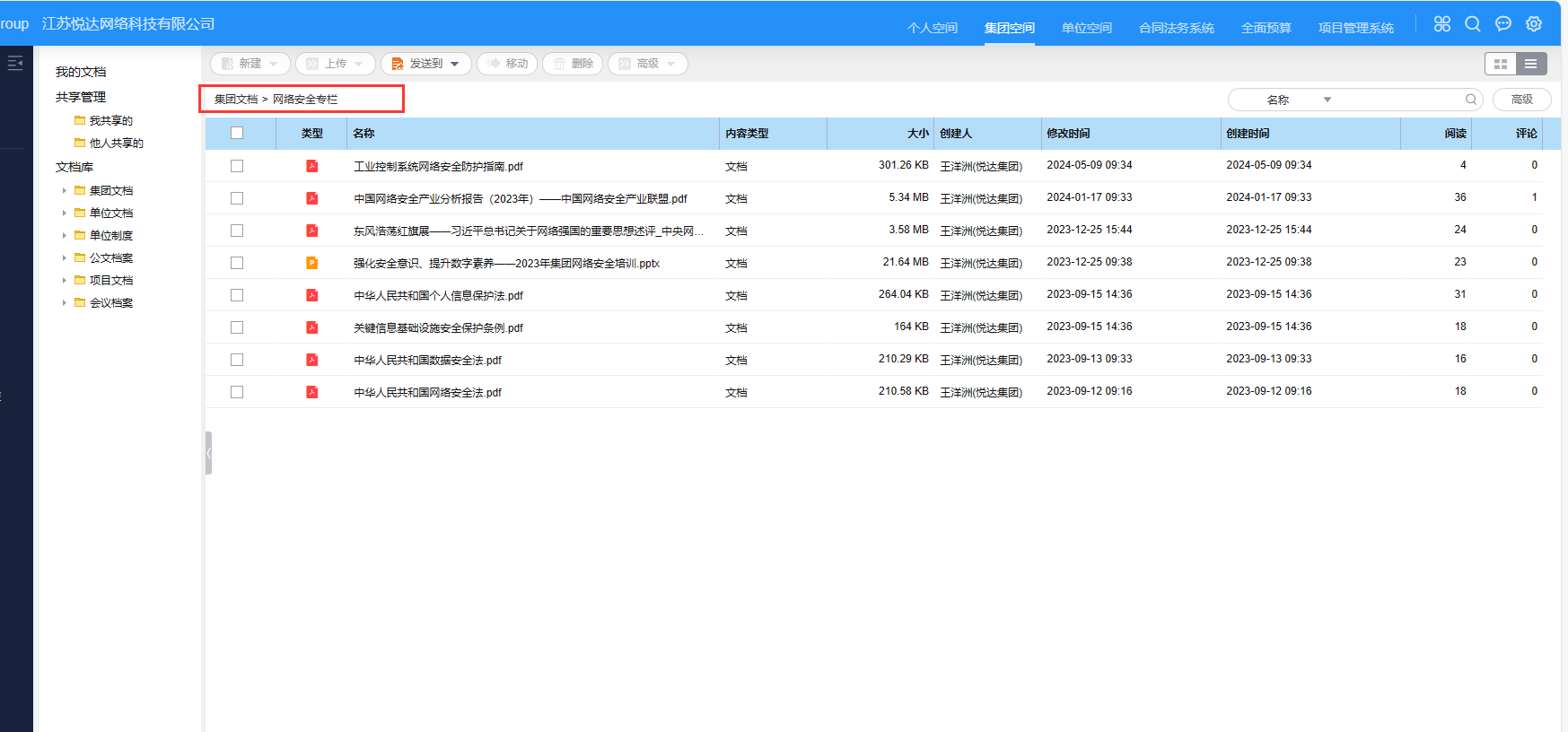Click the sidebar collapse handle

(208, 453)
